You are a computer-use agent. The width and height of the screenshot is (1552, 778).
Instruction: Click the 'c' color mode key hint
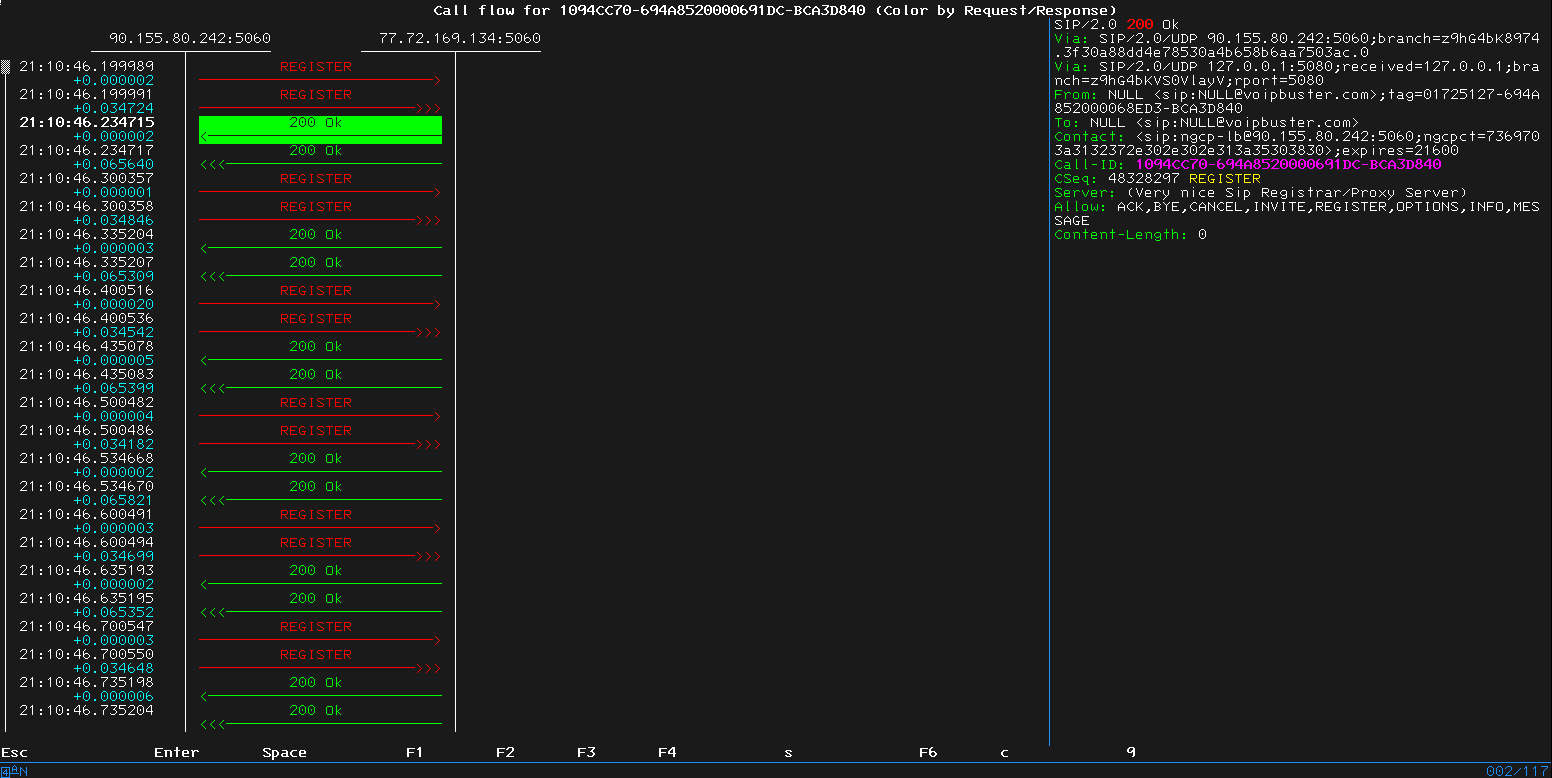click(x=1005, y=752)
